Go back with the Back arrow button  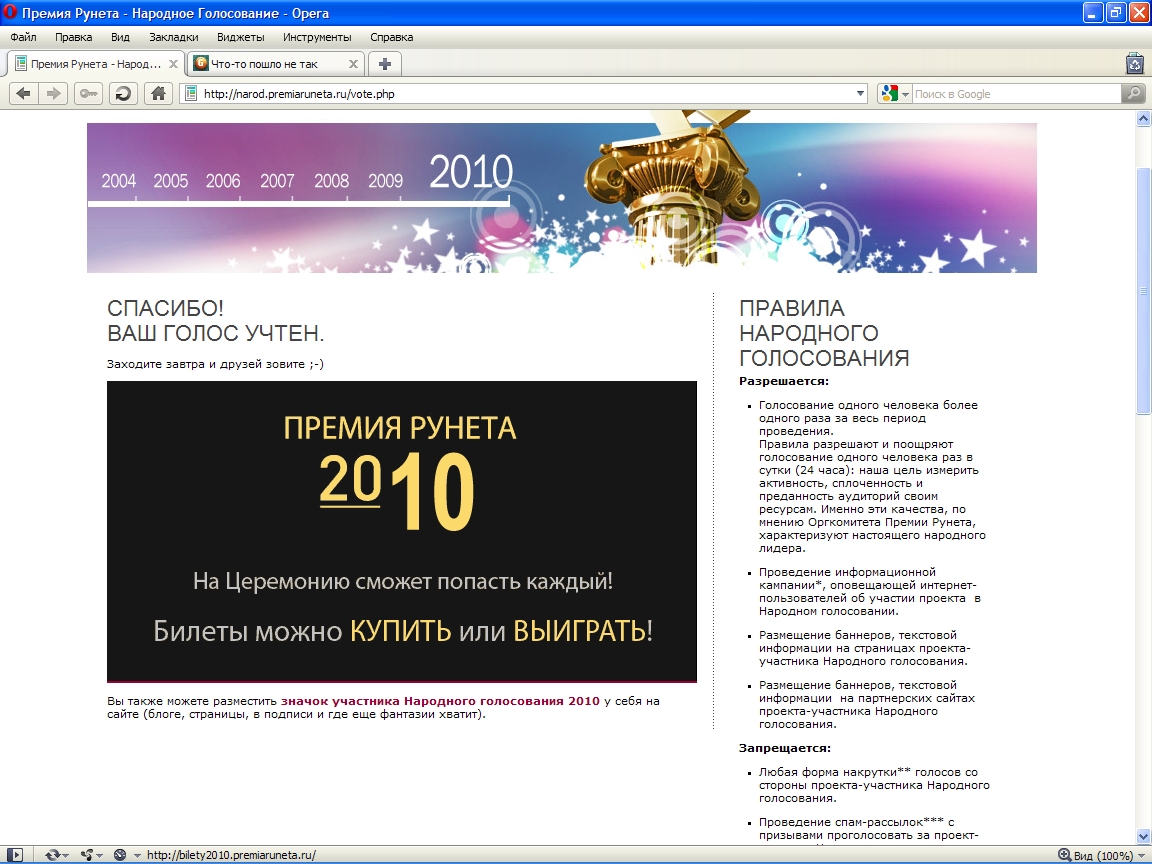[24, 93]
